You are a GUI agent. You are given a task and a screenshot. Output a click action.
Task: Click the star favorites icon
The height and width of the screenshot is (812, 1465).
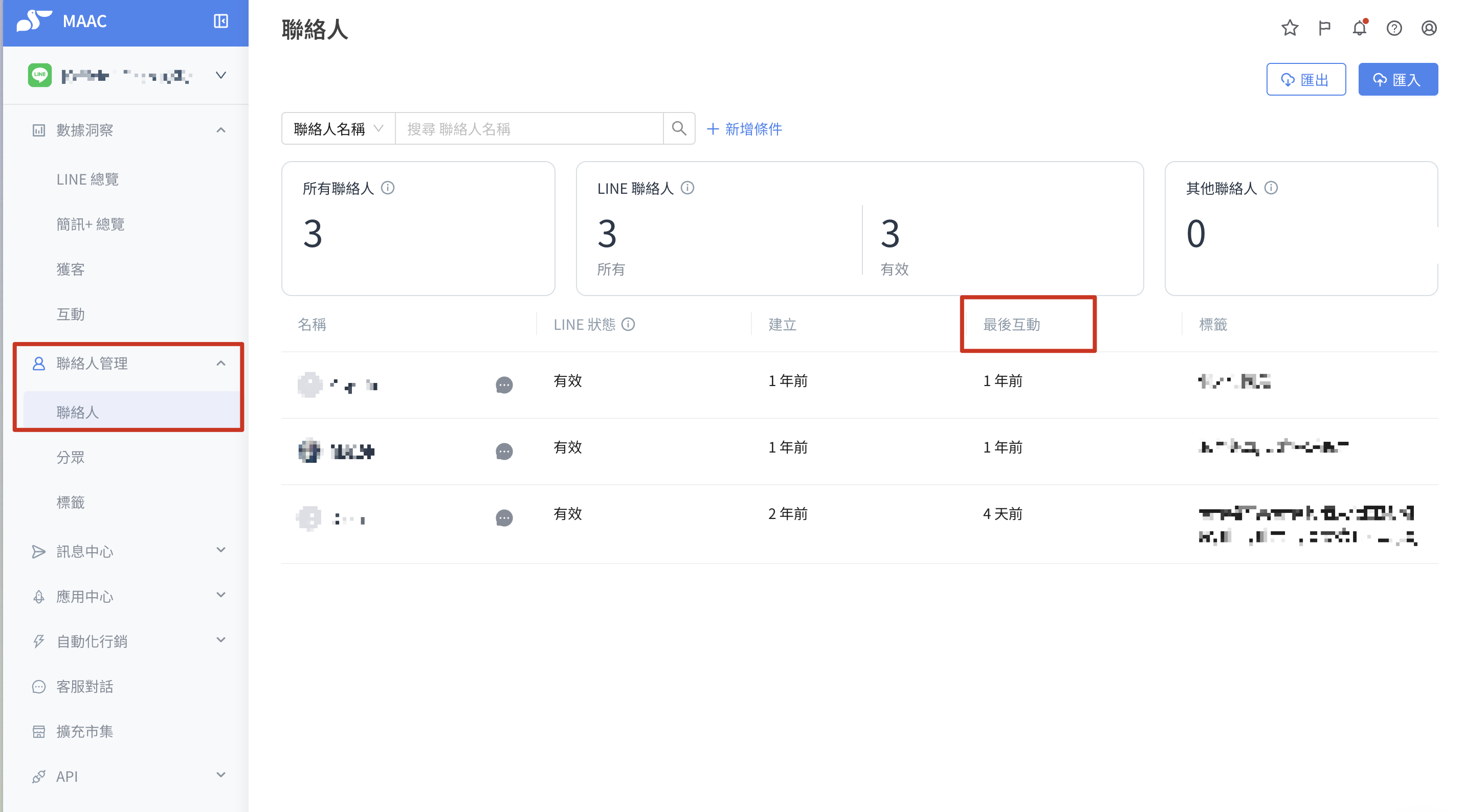pyautogui.click(x=1289, y=28)
